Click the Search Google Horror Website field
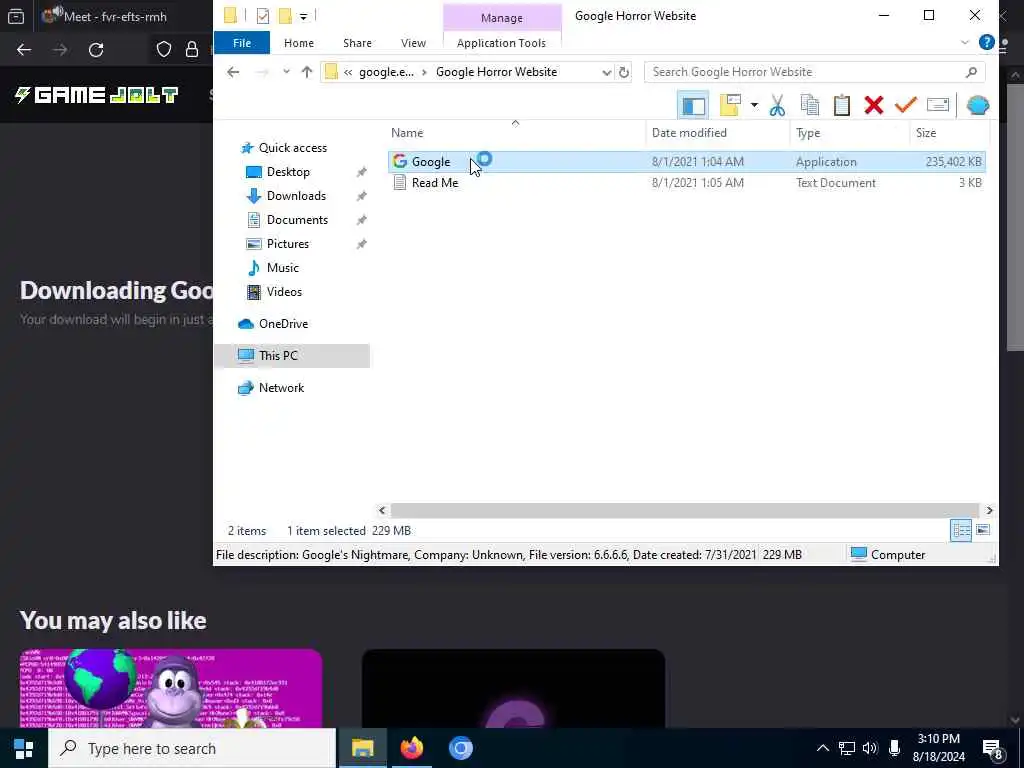 [x=814, y=72]
